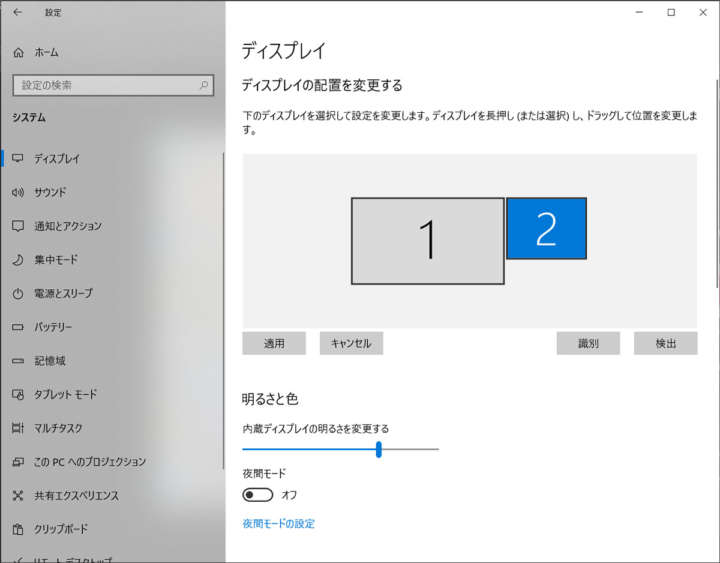The height and width of the screenshot is (563, 720).
Task: Select display 2 blue rectangle
Action: click(546, 228)
